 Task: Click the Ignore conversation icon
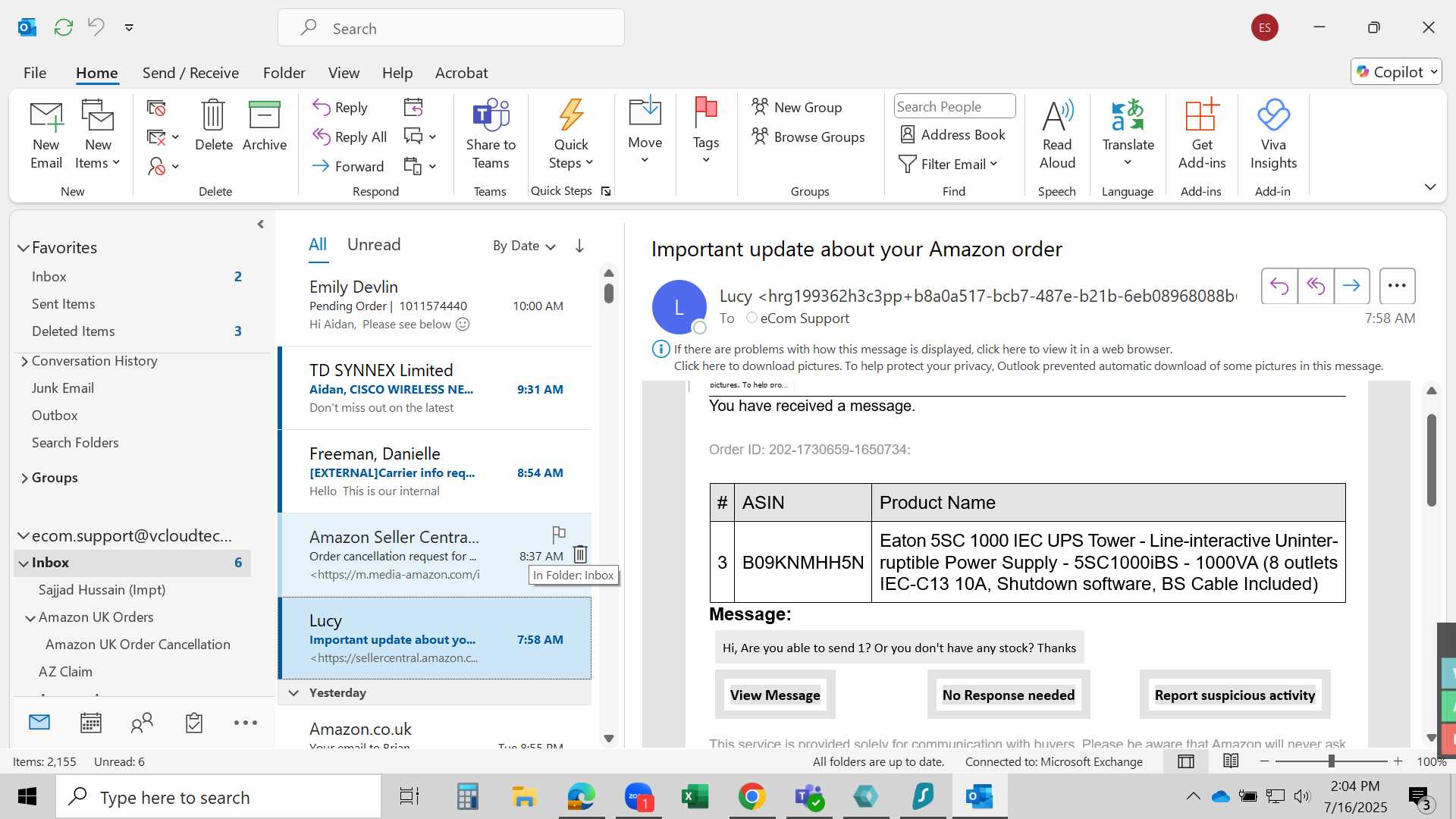156,108
